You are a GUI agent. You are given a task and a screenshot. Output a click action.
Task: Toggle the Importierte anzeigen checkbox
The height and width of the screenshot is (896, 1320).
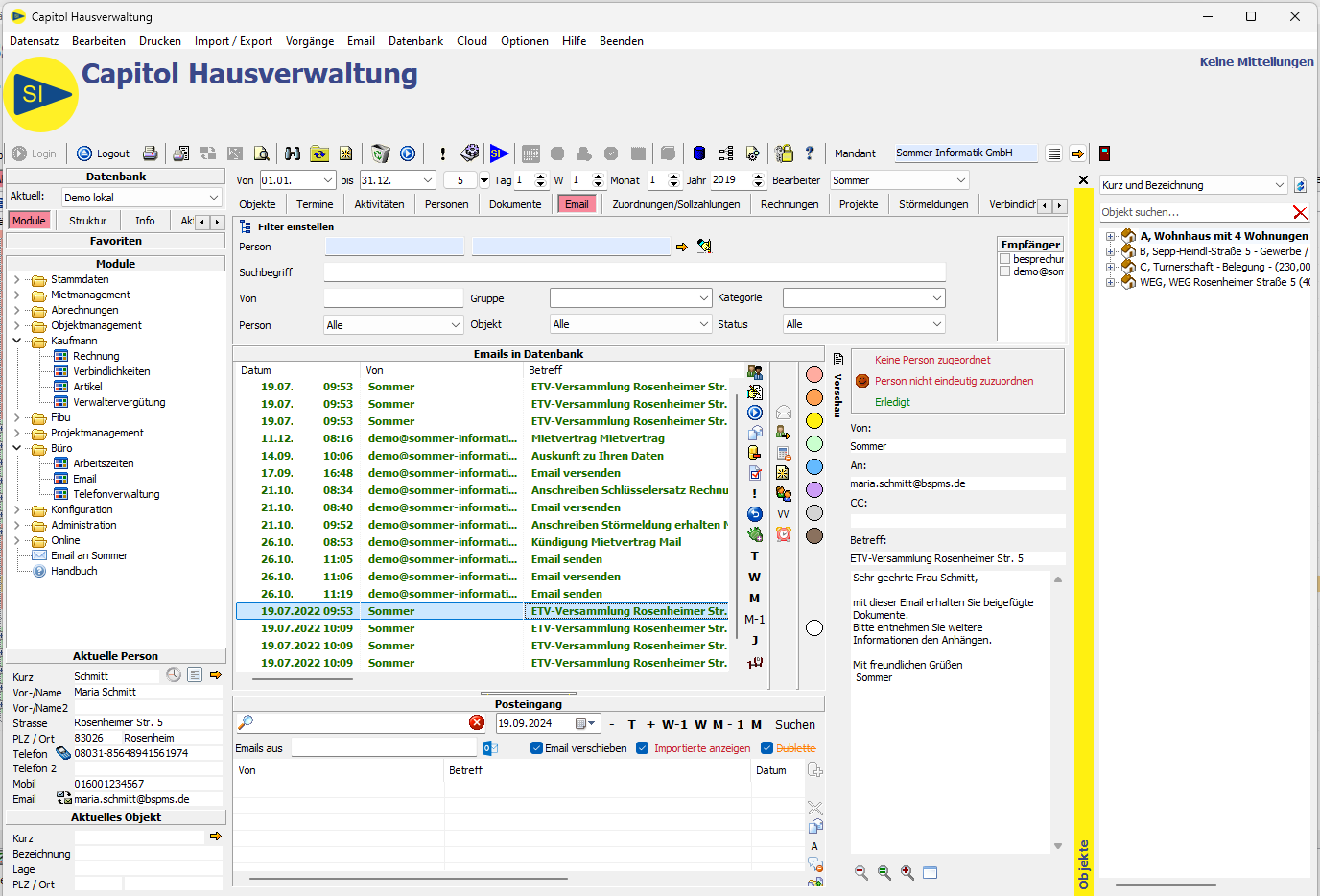[643, 748]
